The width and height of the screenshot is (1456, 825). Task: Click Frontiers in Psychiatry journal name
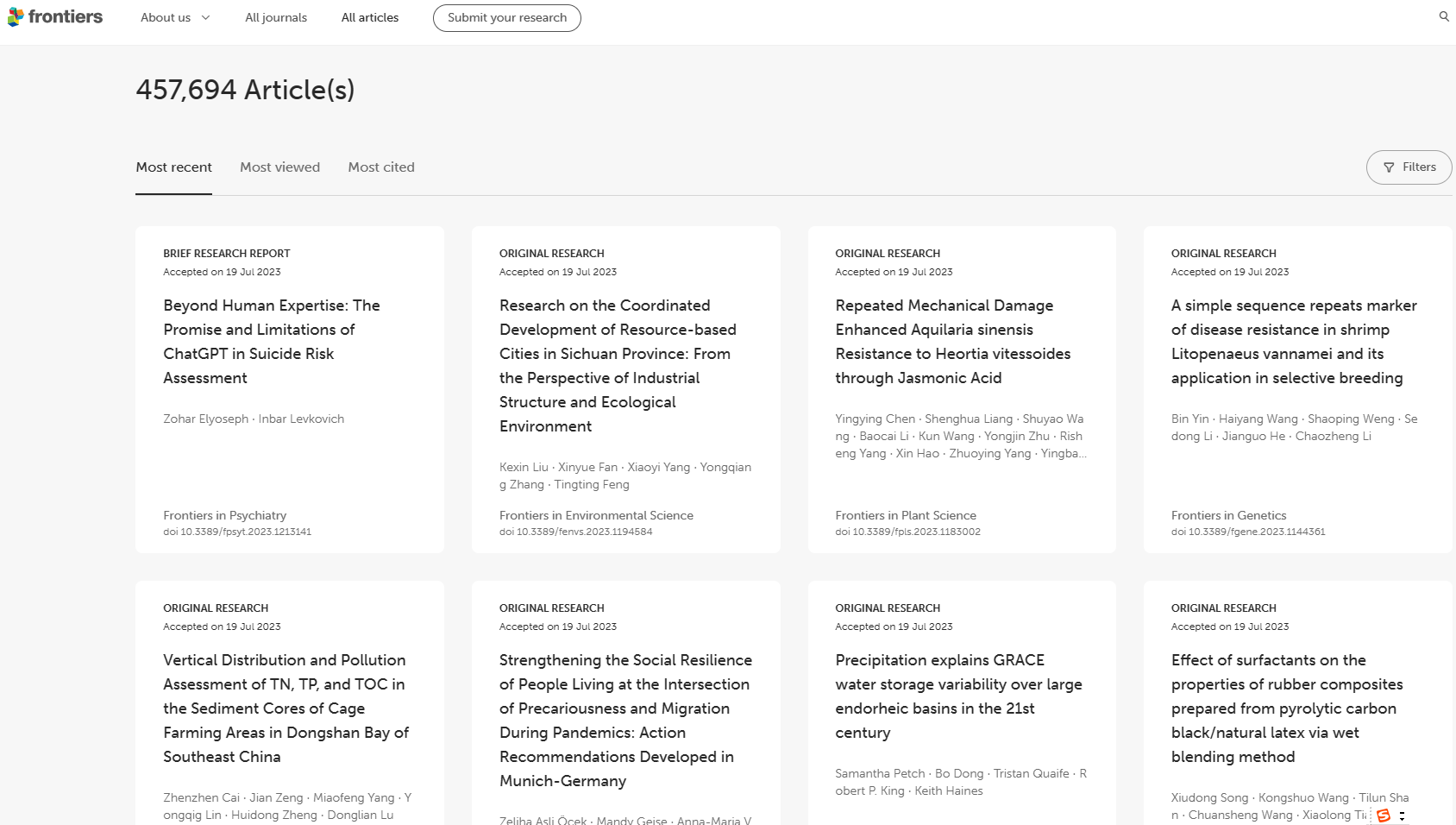[x=224, y=515]
